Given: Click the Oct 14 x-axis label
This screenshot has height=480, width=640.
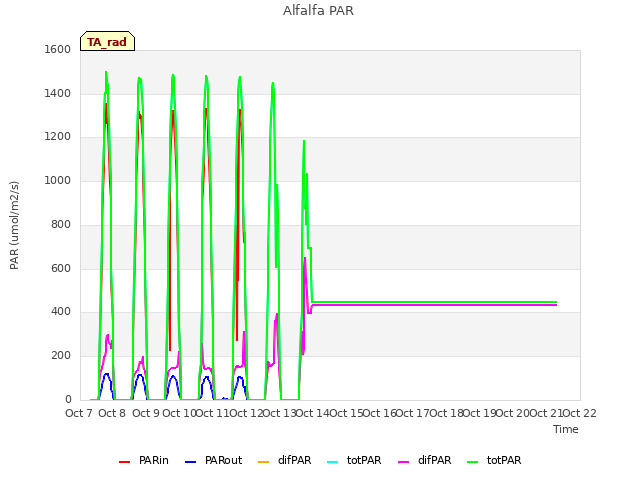Looking at the screenshot, I should [313, 413].
